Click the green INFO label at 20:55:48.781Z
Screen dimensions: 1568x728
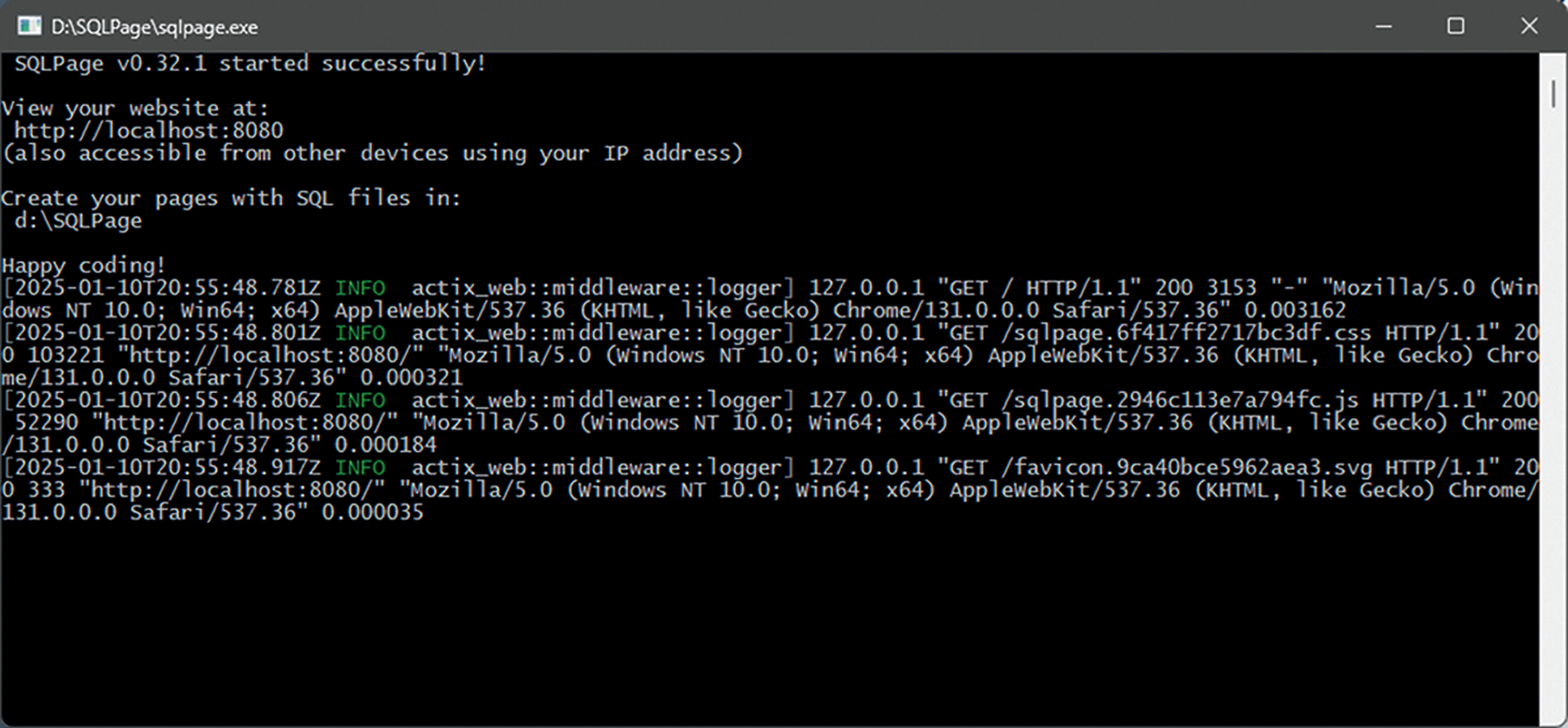360,288
